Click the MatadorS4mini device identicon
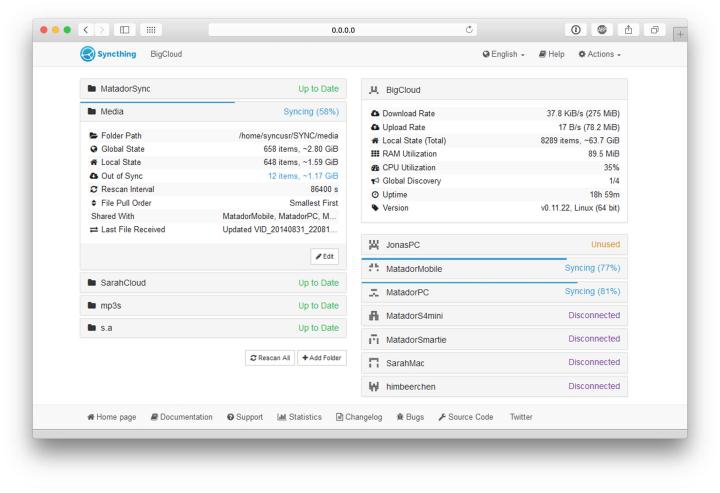The width and height of the screenshot is (720, 493). pos(374,315)
